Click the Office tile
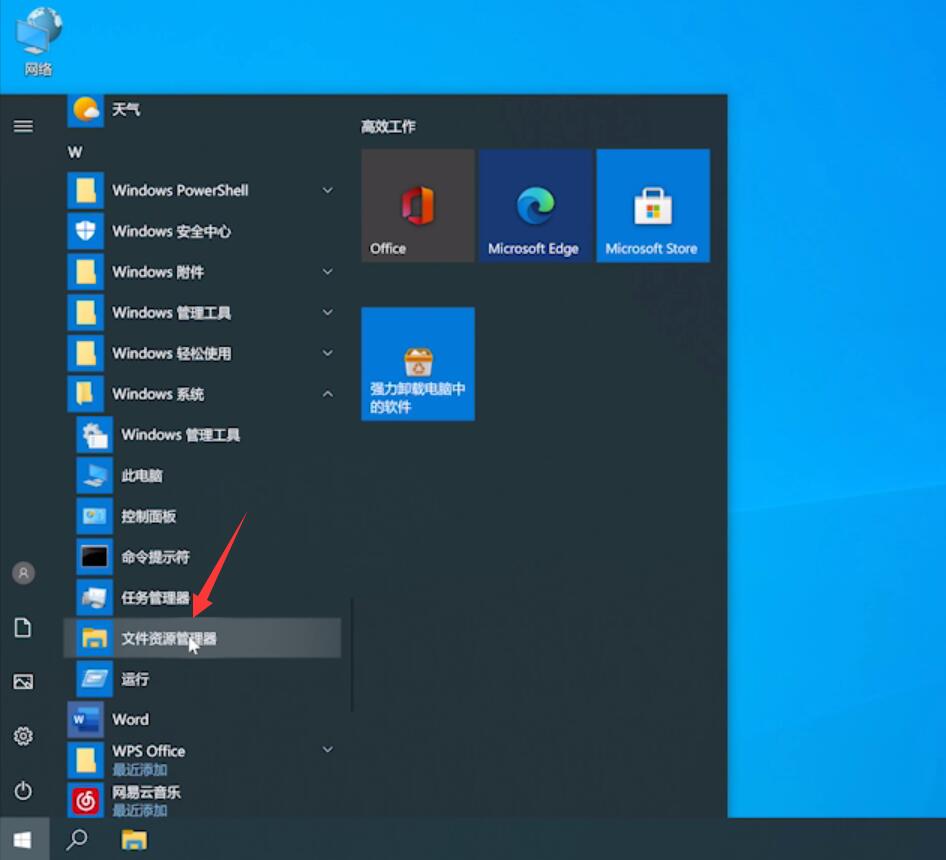The height and width of the screenshot is (860, 946). (x=418, y=206)
